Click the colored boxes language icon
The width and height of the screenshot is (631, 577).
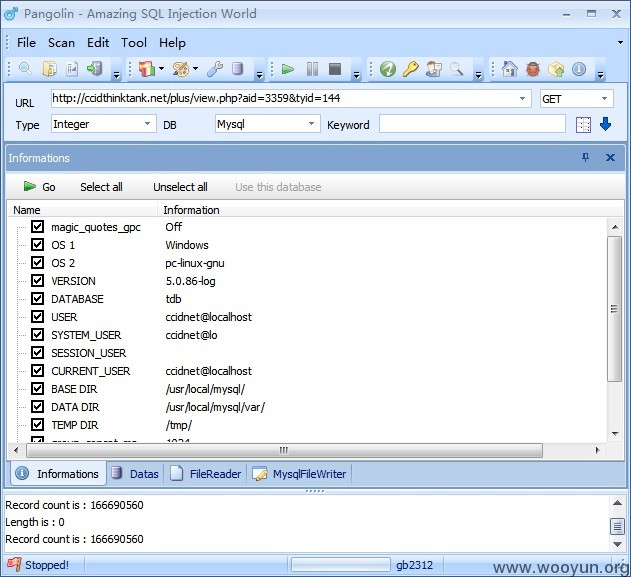[x=147, y=69]
